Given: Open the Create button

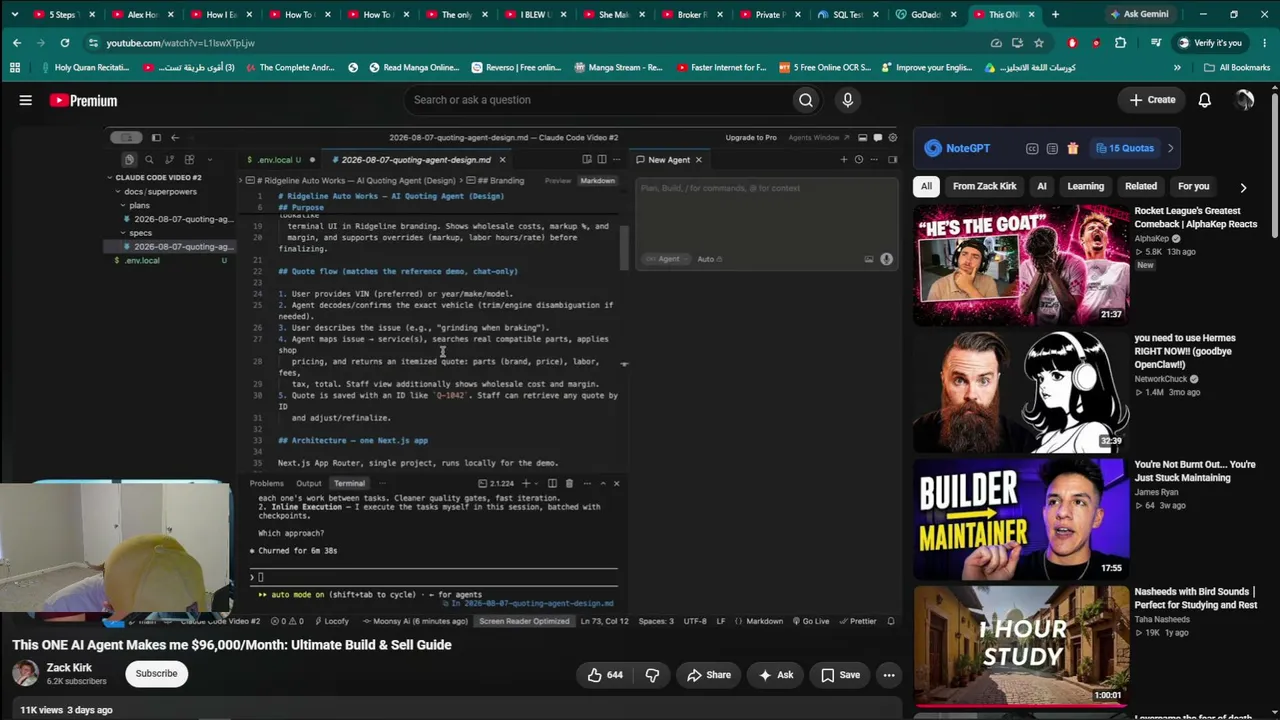Looking at the screenshot, I should click(1152, 100).
